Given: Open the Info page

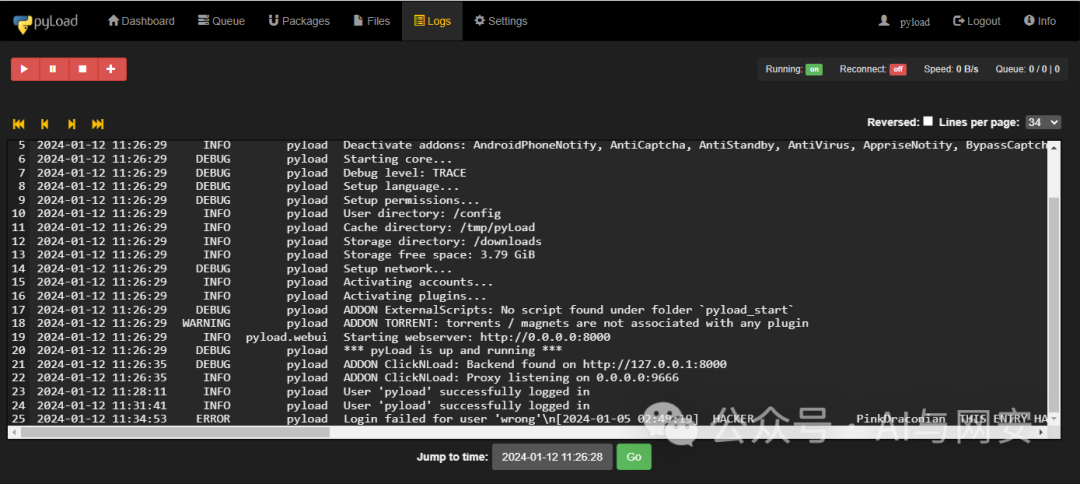Looking at the screenshot, I should pyautogui.click(x=1039, y=21).
